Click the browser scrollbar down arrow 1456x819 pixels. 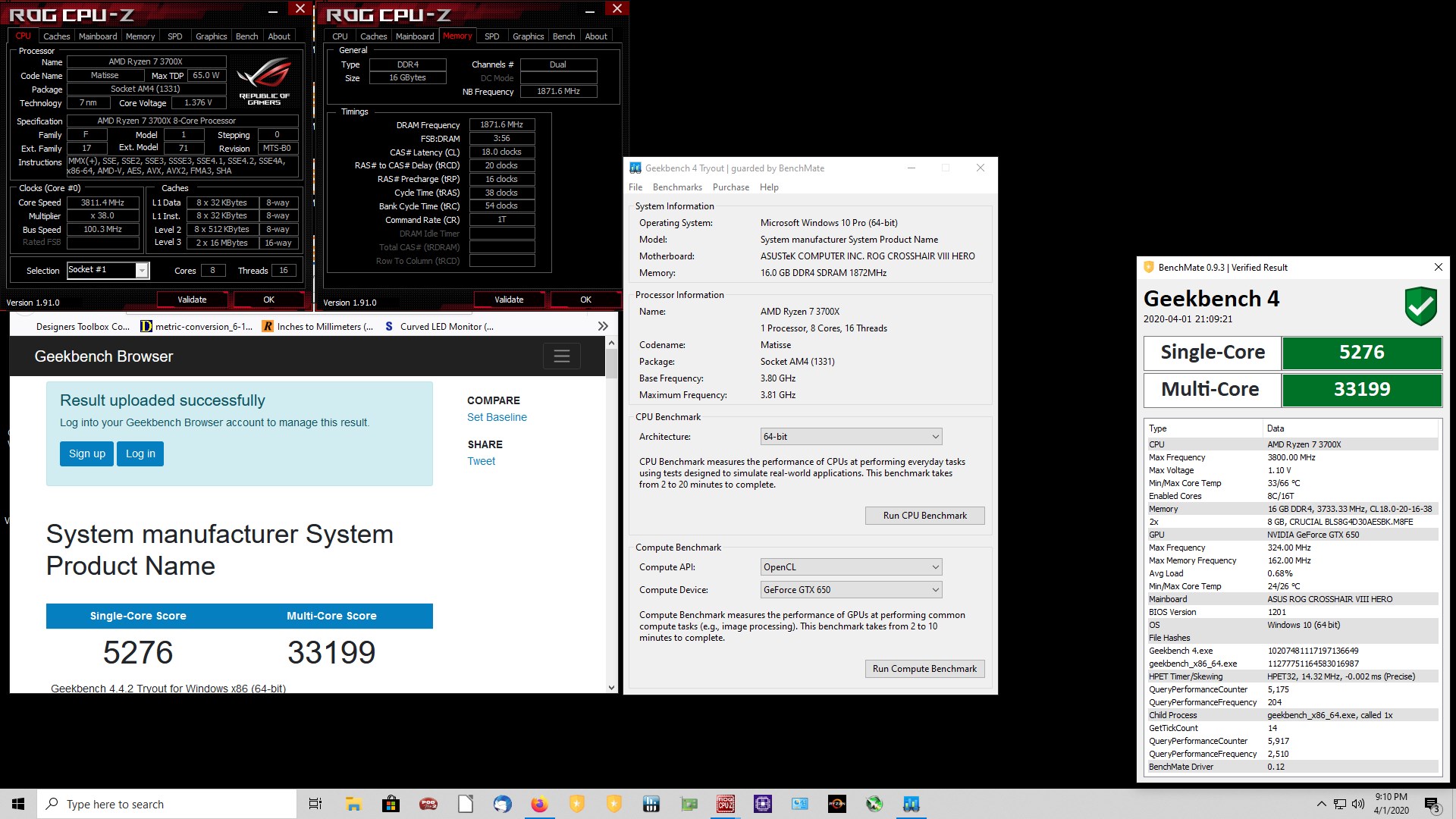[611, 688]
